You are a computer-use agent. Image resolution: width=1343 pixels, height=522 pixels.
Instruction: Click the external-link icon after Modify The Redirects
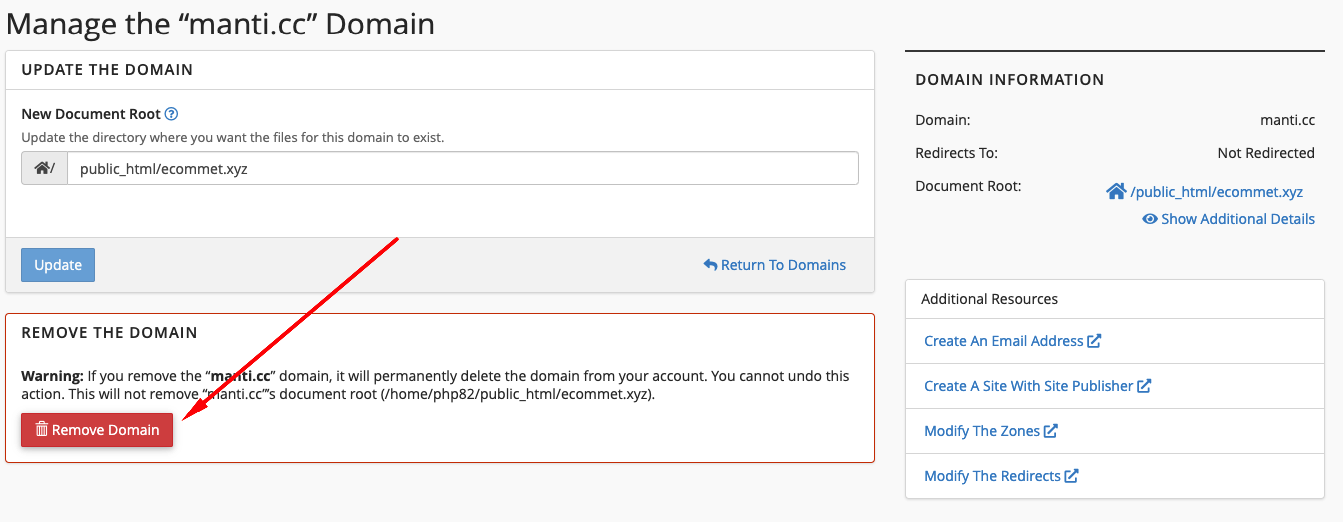click(x=1071, y=476)
